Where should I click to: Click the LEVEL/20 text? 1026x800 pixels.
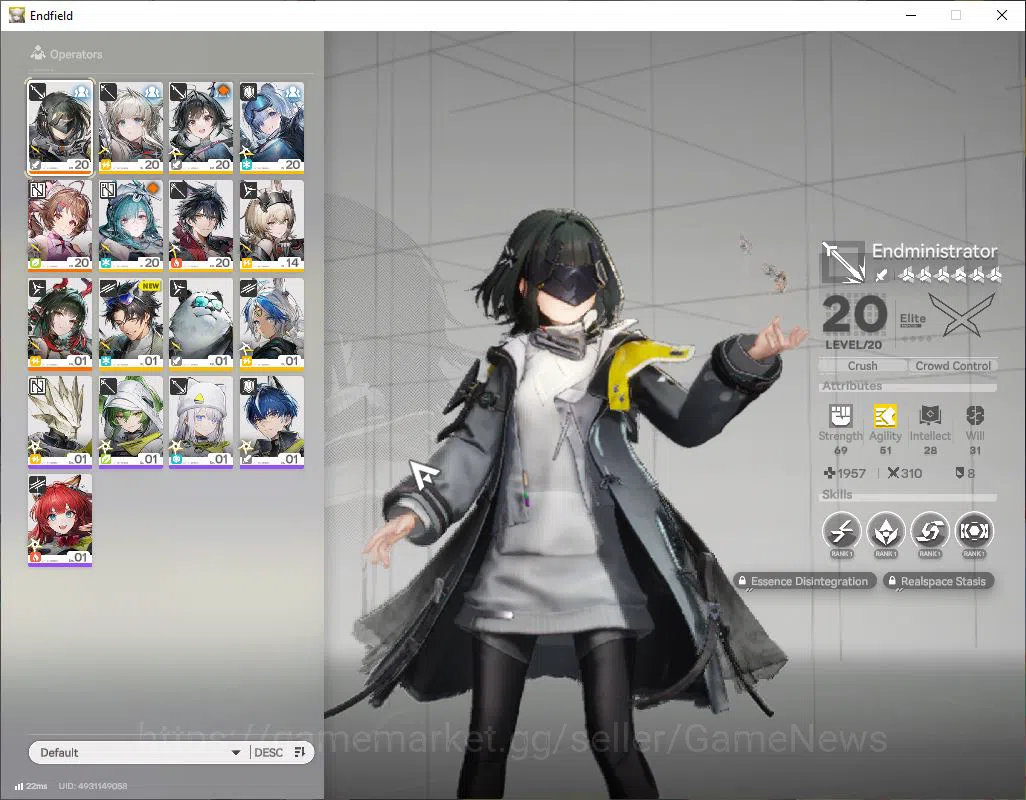tap(853, 345)
